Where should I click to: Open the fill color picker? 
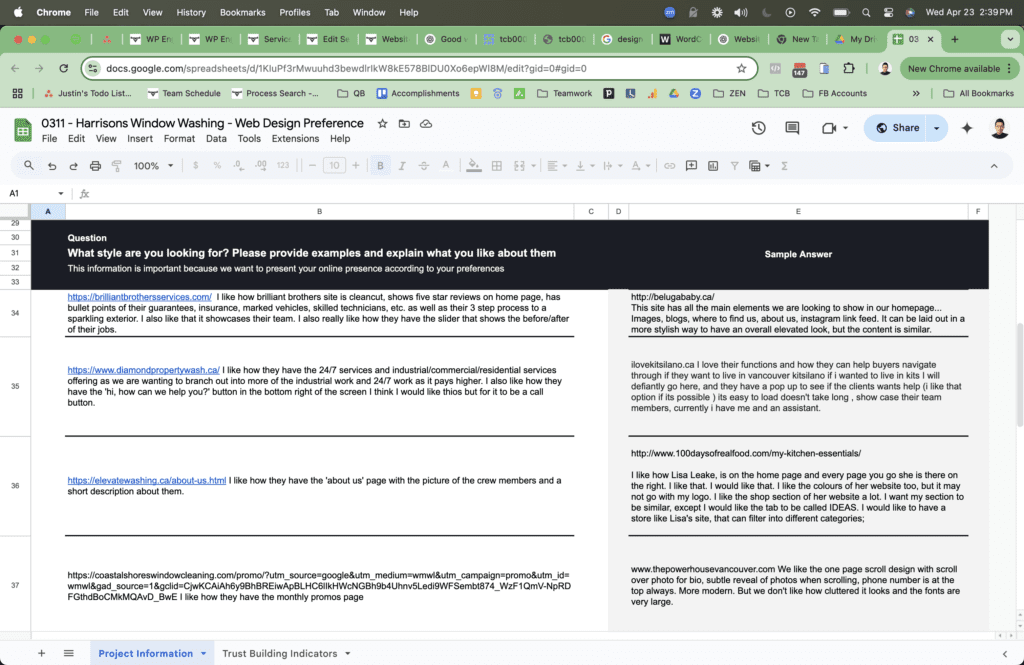click(x=473, y=166)
